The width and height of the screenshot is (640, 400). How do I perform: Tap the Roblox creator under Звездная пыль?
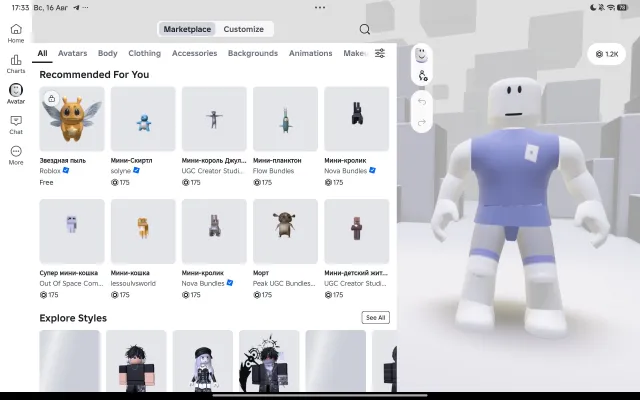pos(50,171)
